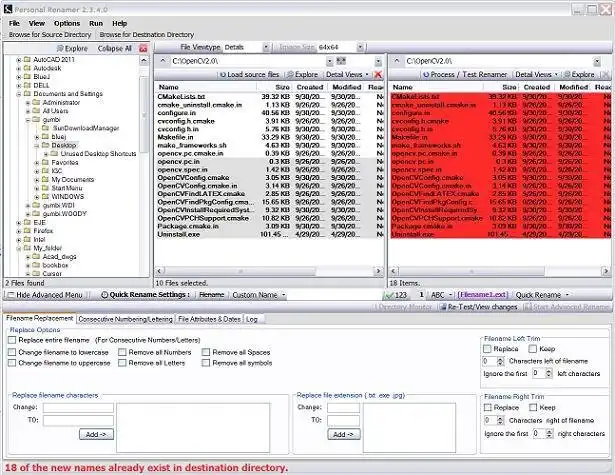Open the File menu
The image size is (615, 475).
tap(14, 24)
